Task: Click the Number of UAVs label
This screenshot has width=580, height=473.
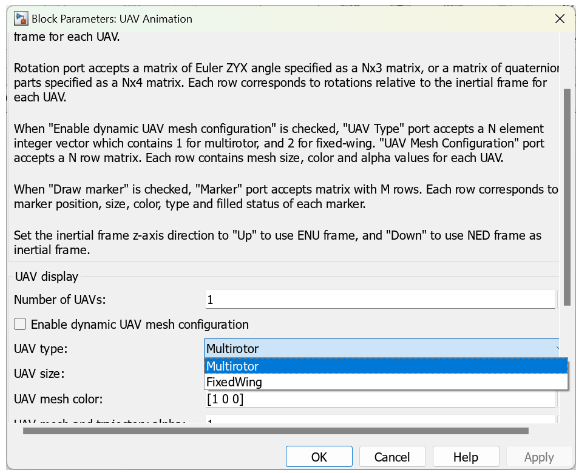Action: 60,300
